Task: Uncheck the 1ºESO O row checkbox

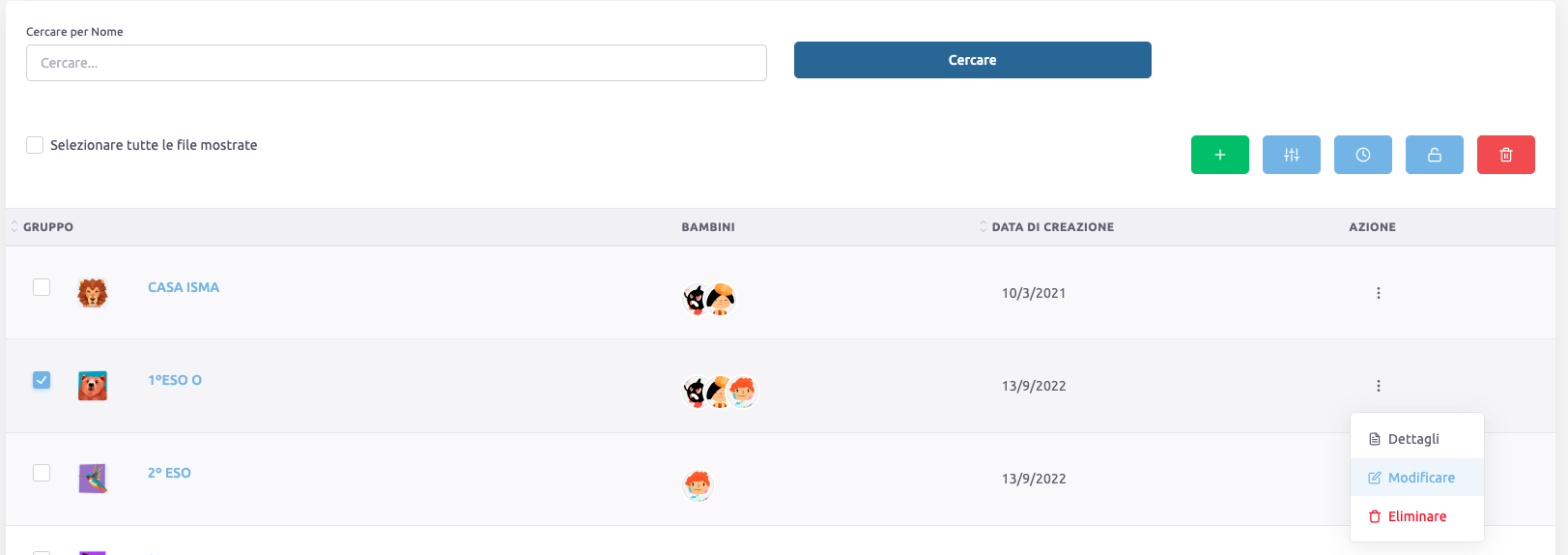Action: 42,380
